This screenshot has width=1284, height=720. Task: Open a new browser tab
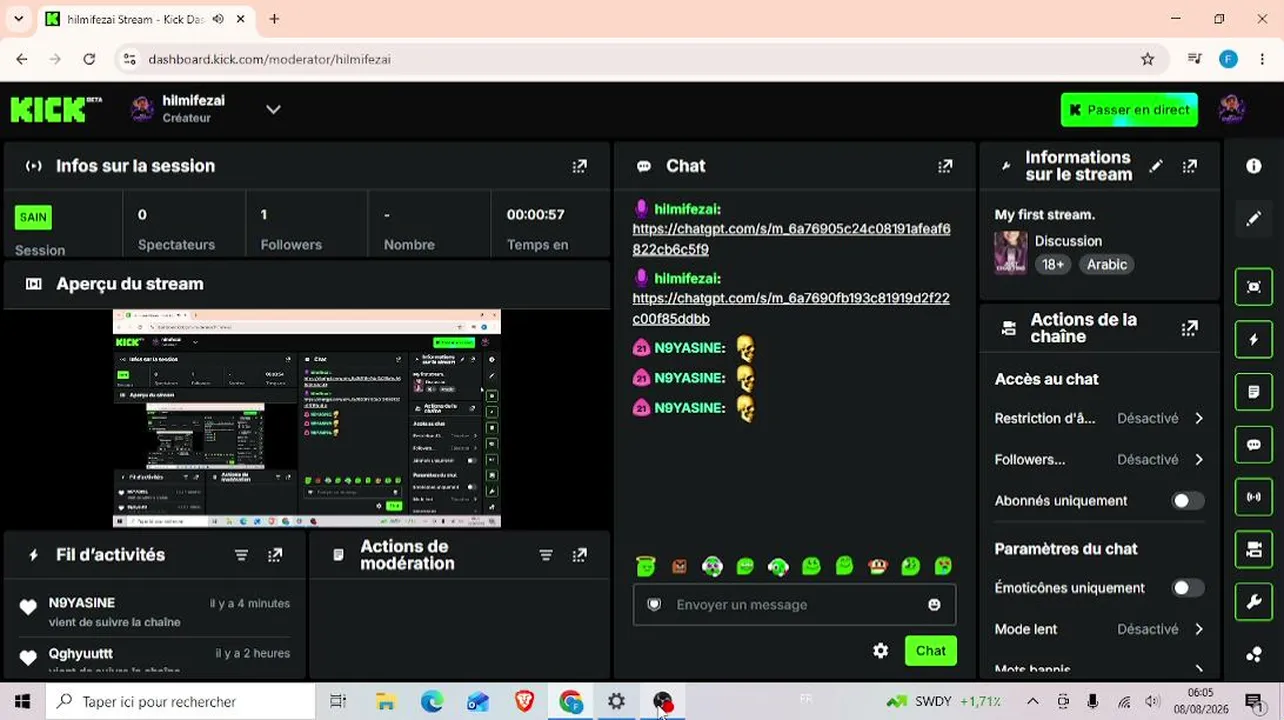click(274, 19)
